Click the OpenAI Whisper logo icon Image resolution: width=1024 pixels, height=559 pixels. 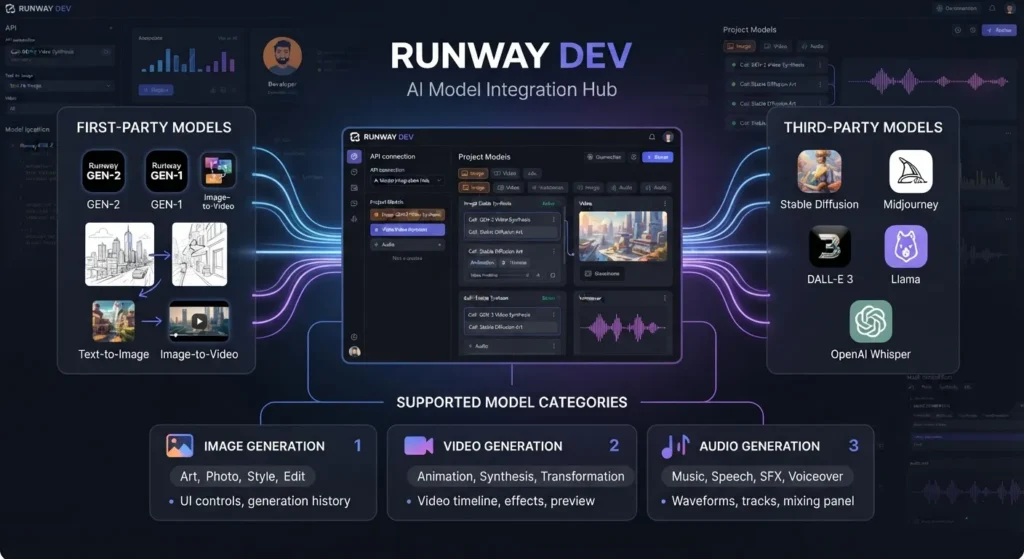coord(871,321)
